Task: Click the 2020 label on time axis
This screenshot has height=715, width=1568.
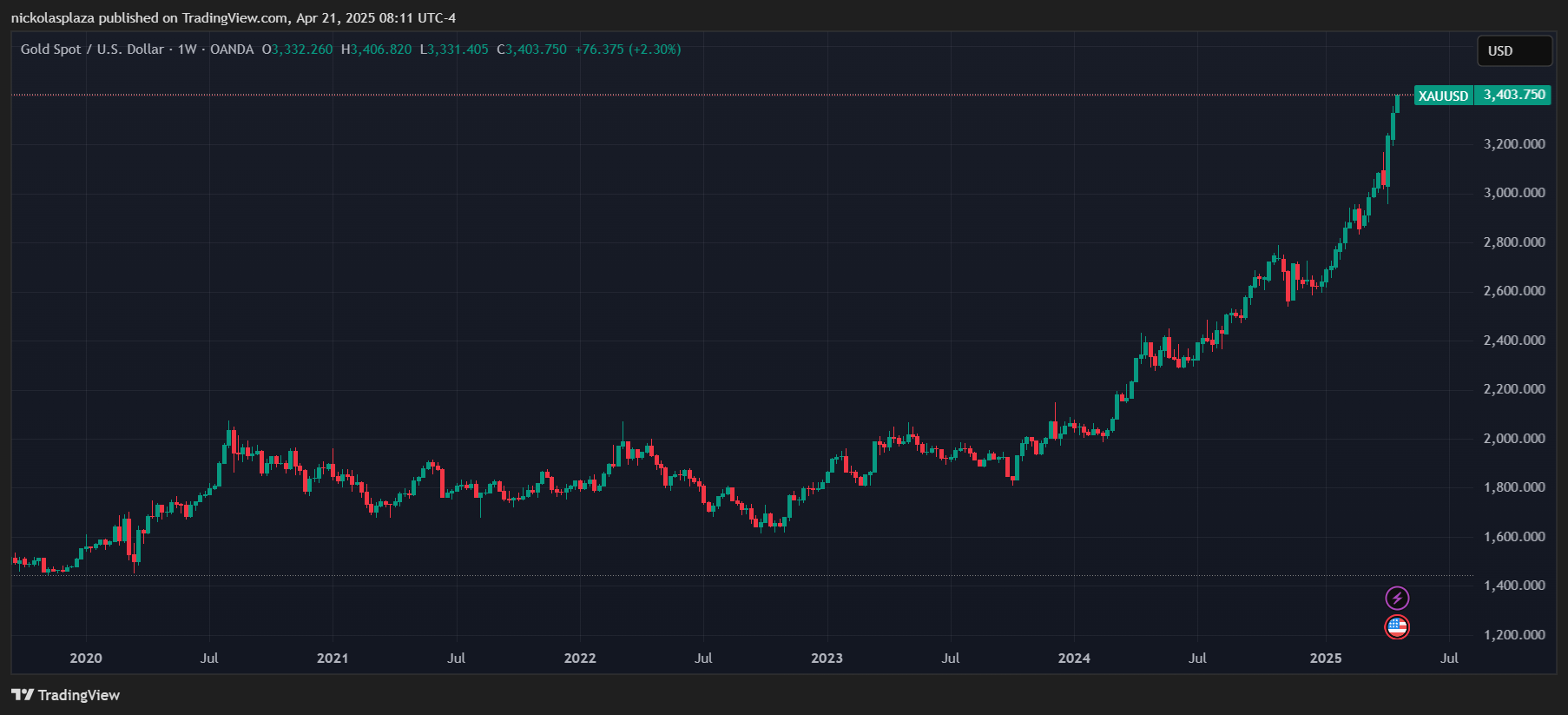Action: [x=86, y=658]
